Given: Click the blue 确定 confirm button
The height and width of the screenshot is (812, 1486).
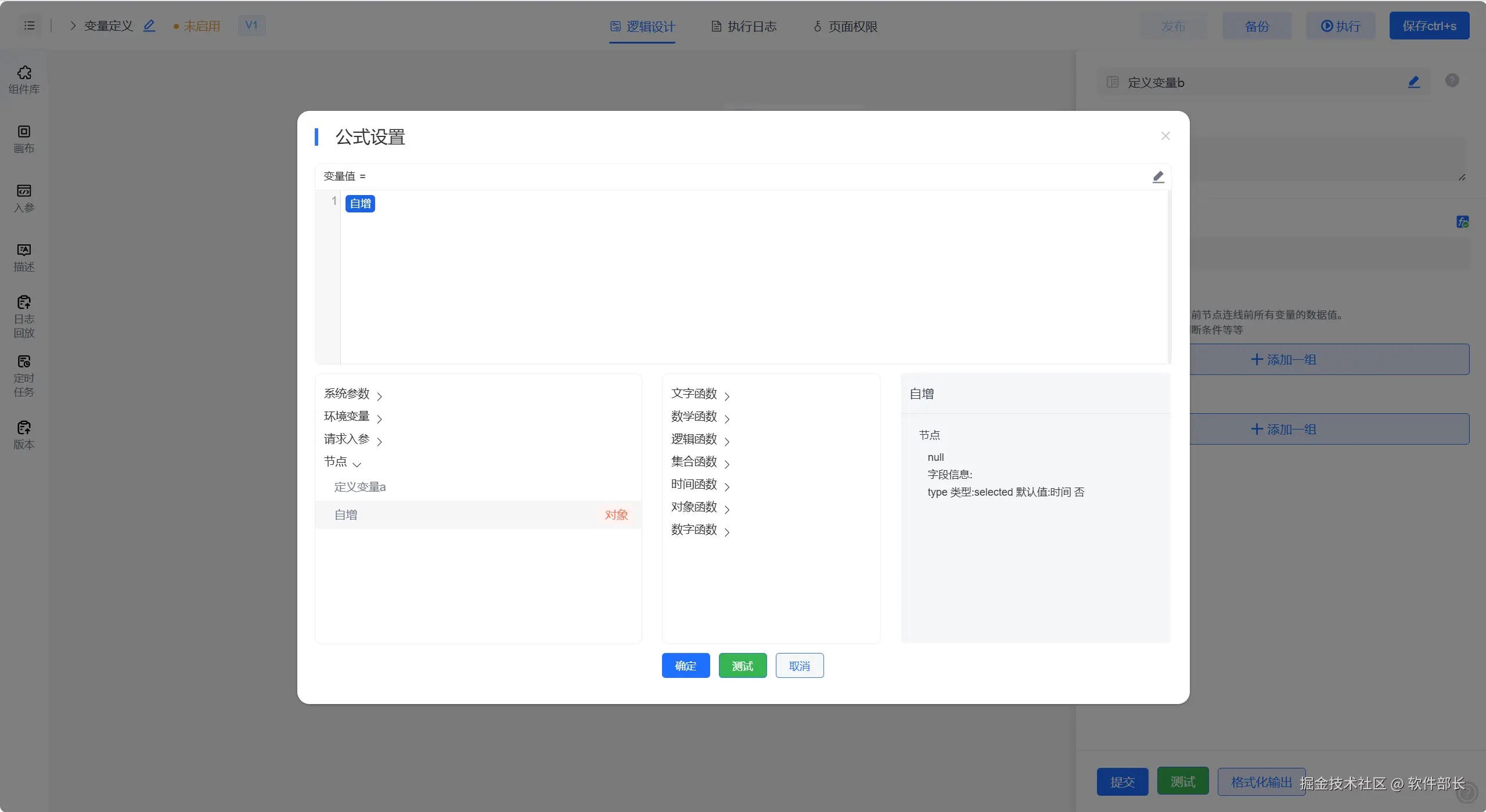Looking at the screenshot, I should [x=685, y=666].
